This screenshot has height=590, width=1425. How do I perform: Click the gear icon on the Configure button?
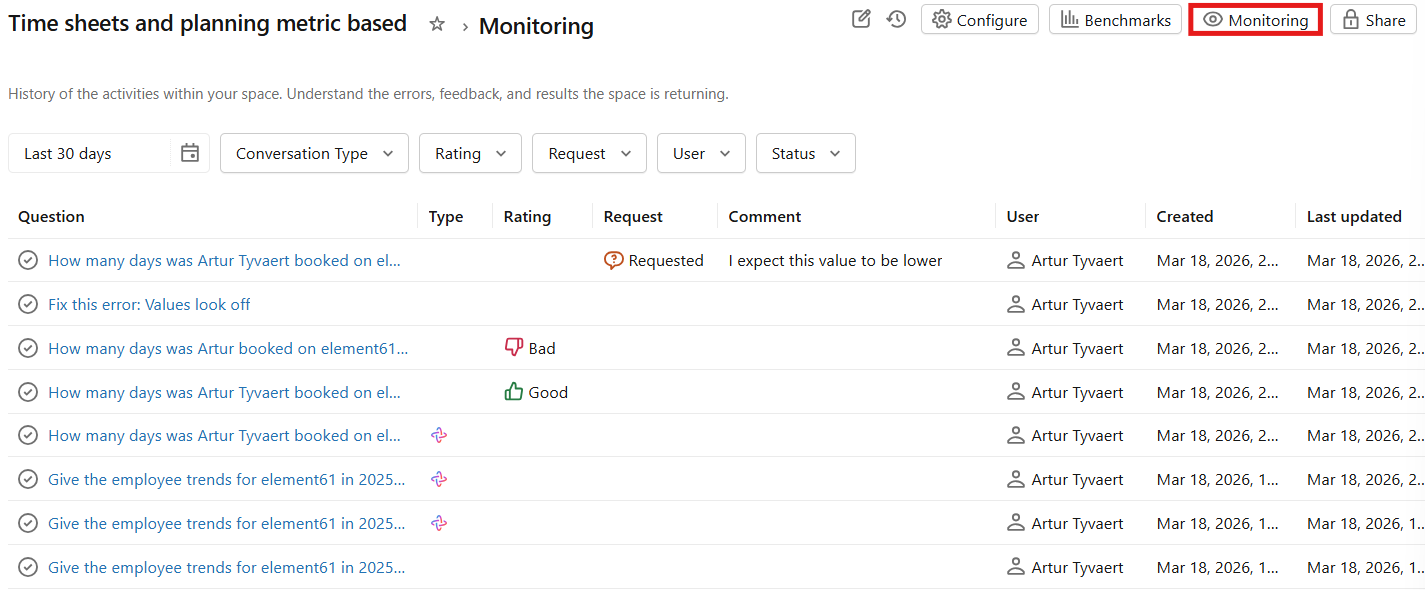click(941, 19)
